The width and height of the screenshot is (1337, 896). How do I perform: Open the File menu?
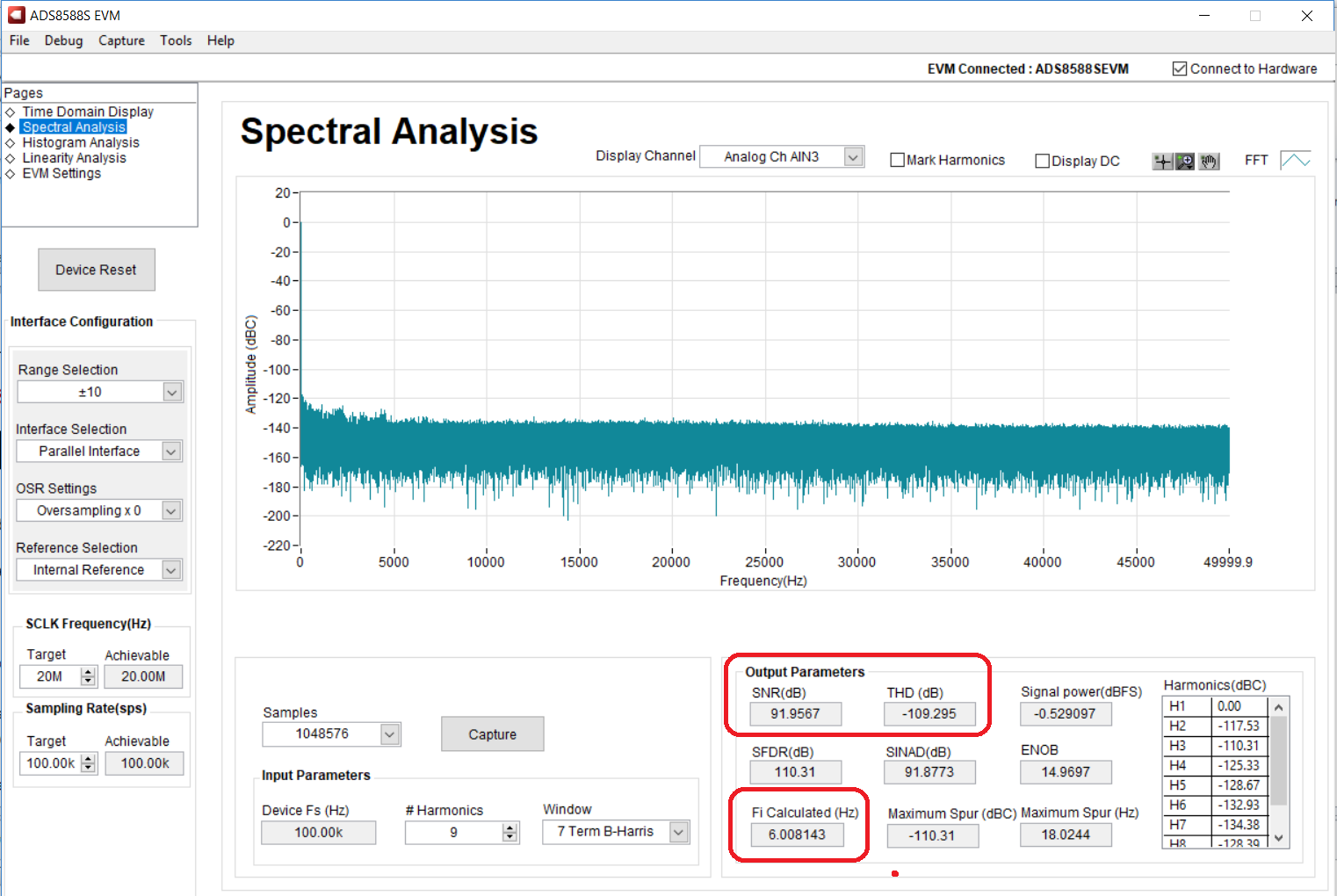[x=19, y=40]
